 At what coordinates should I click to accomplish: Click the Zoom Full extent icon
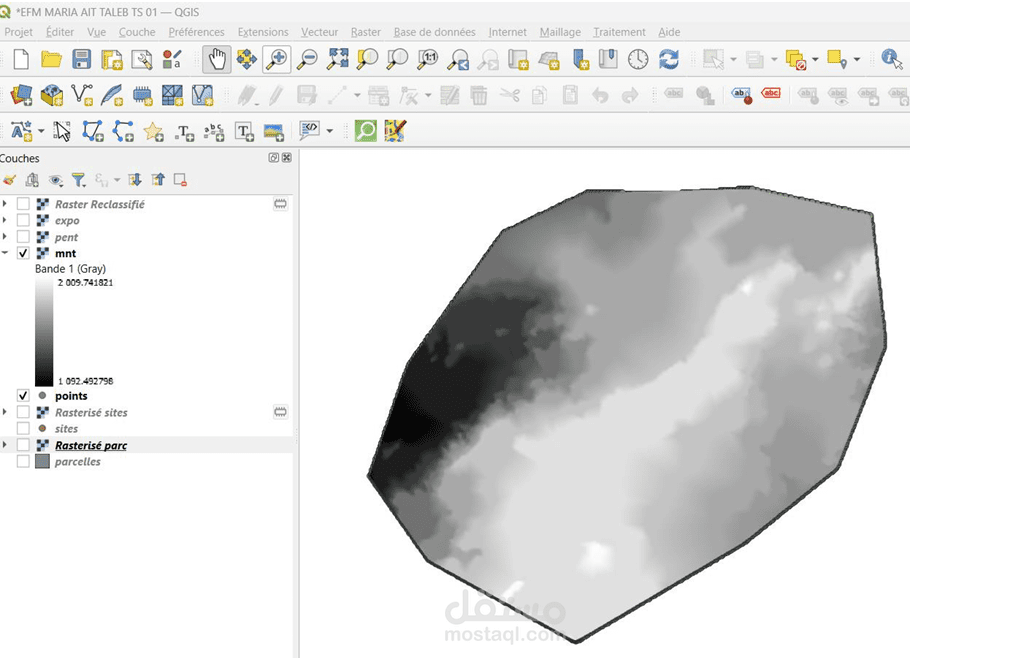(338, 59)
